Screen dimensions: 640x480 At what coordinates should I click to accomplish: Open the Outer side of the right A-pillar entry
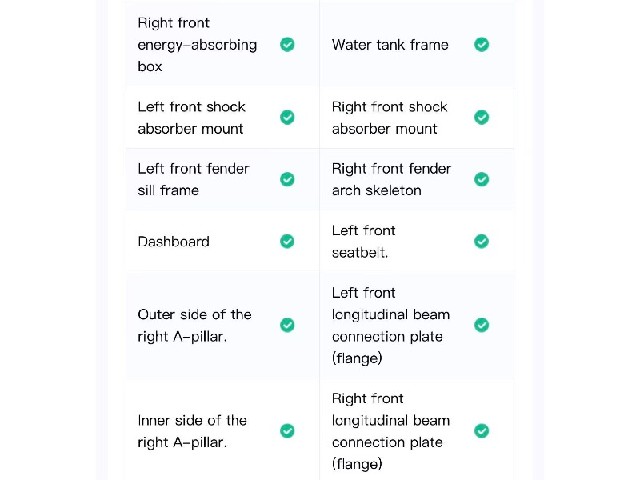tap(194, 325)
